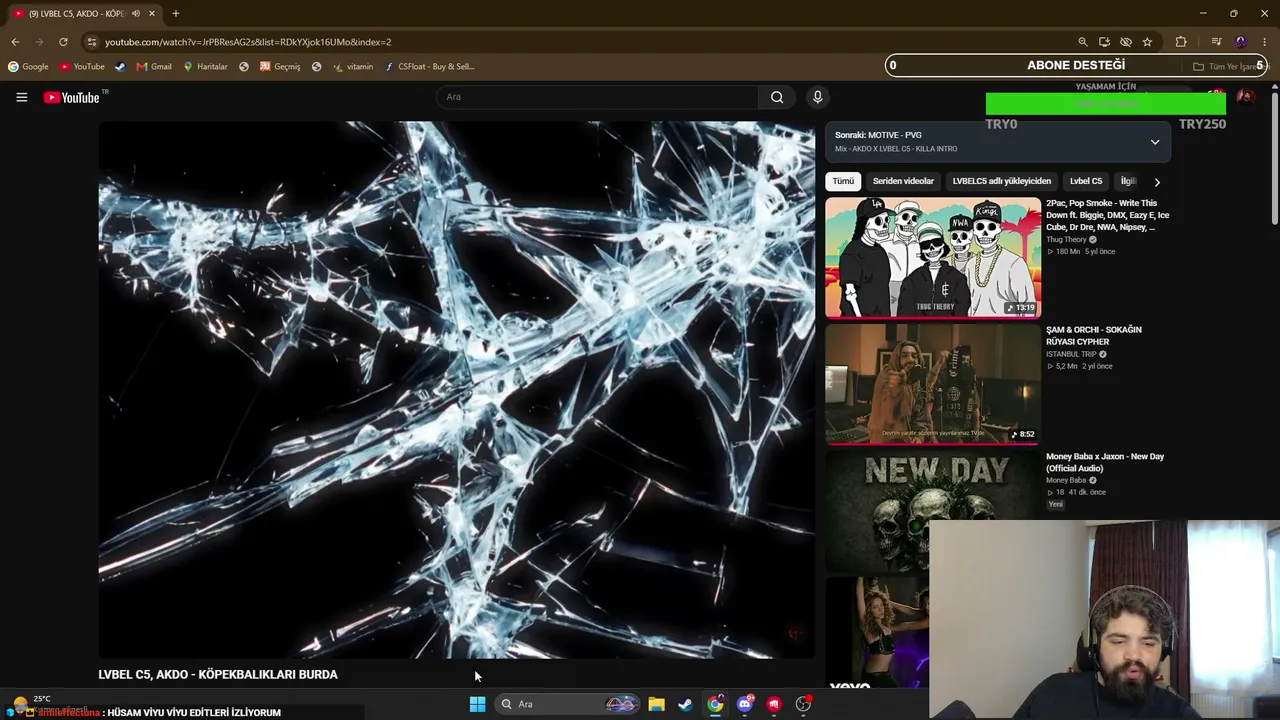Open File Explorer from the taskbar
1280x720 pixels.
(656, 704)
